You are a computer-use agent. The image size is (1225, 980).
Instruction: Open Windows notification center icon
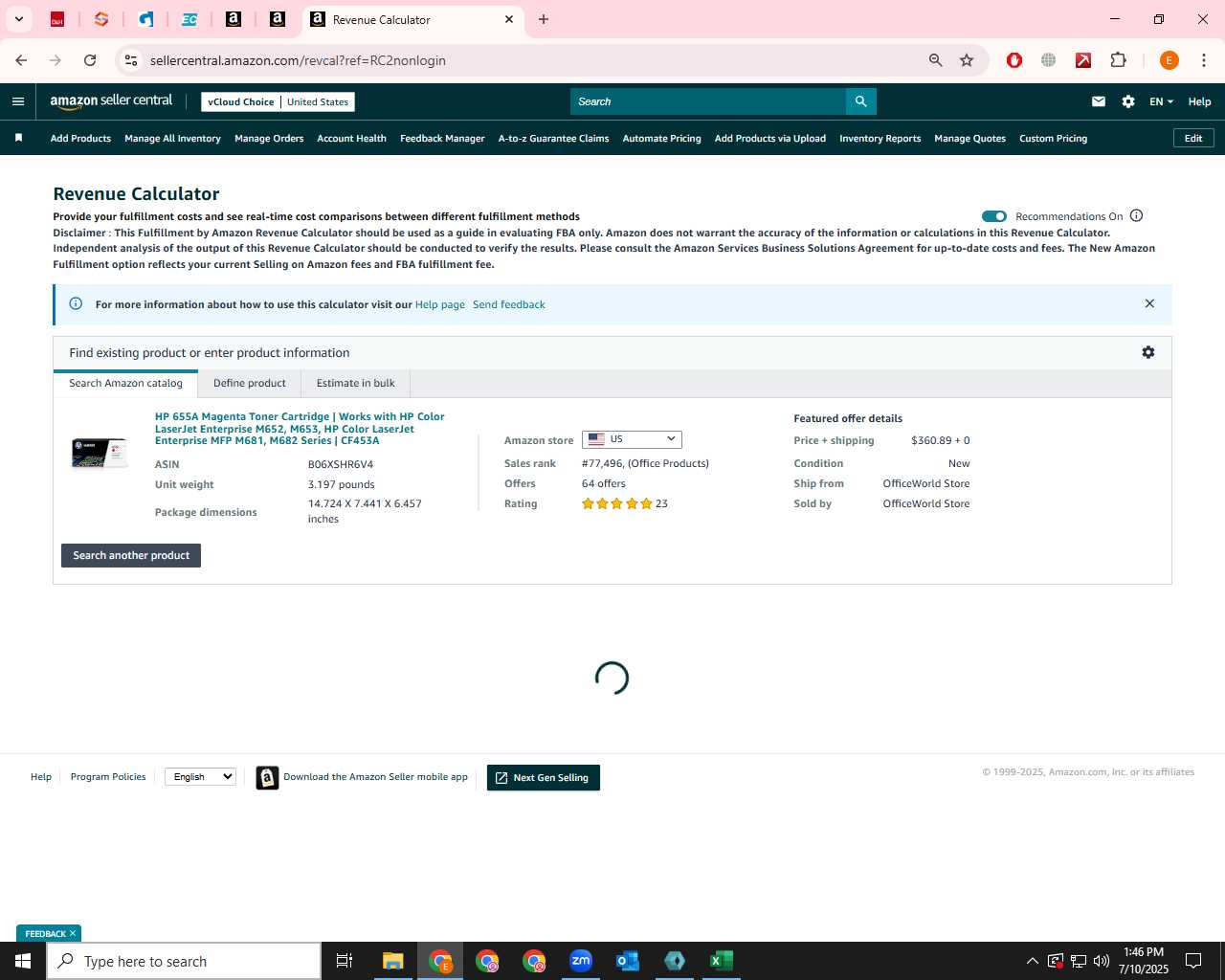pos(1193,961)
